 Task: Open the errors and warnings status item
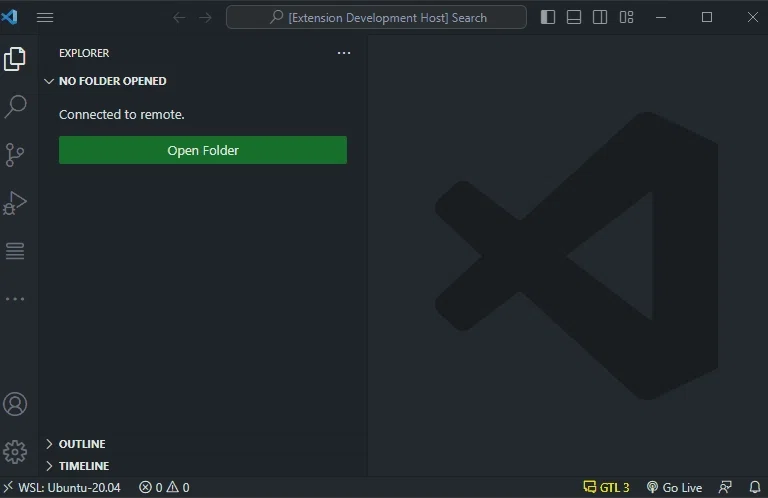(164, 488)
